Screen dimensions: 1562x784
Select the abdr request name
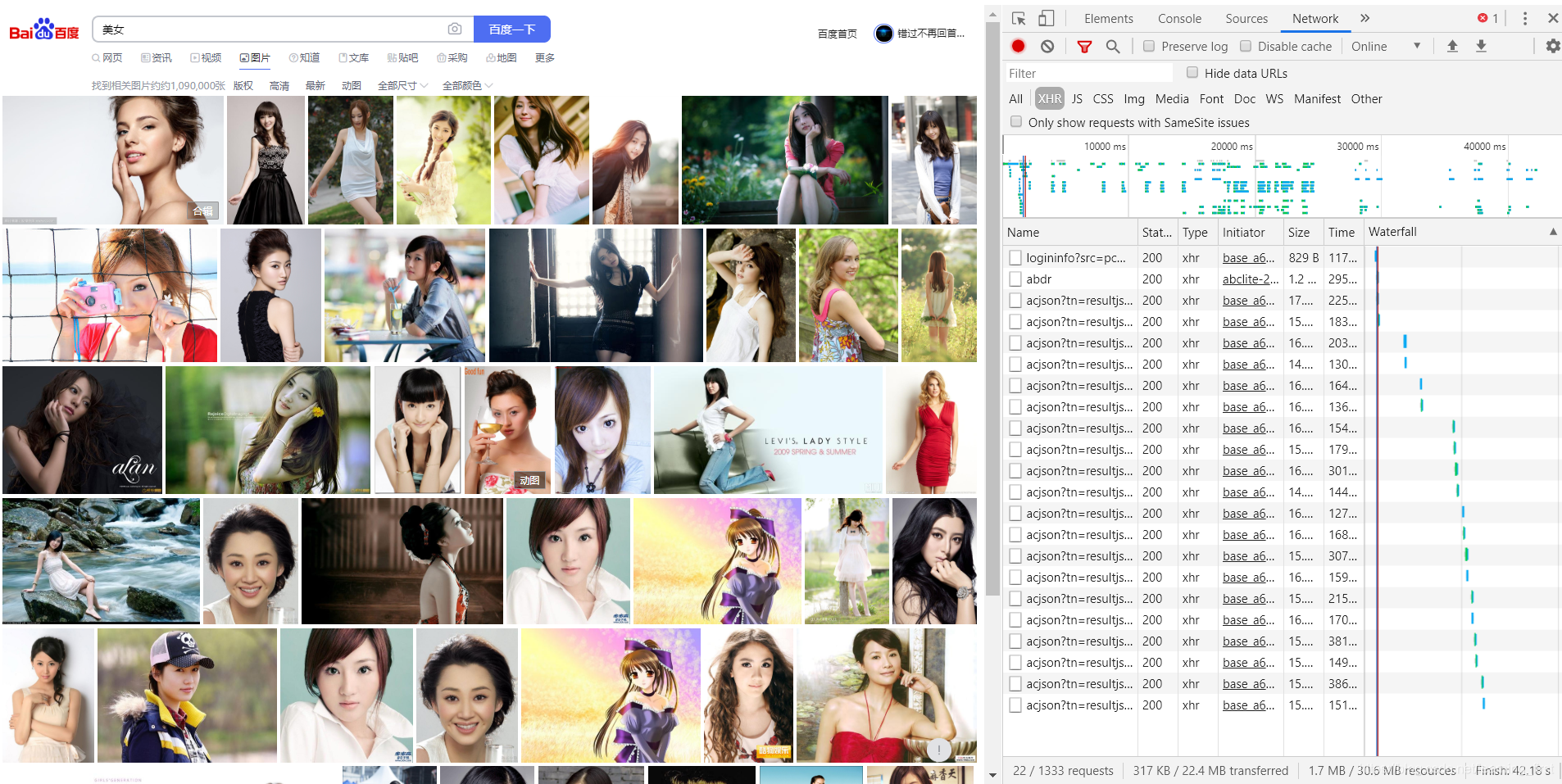(x=1038, y=279)
